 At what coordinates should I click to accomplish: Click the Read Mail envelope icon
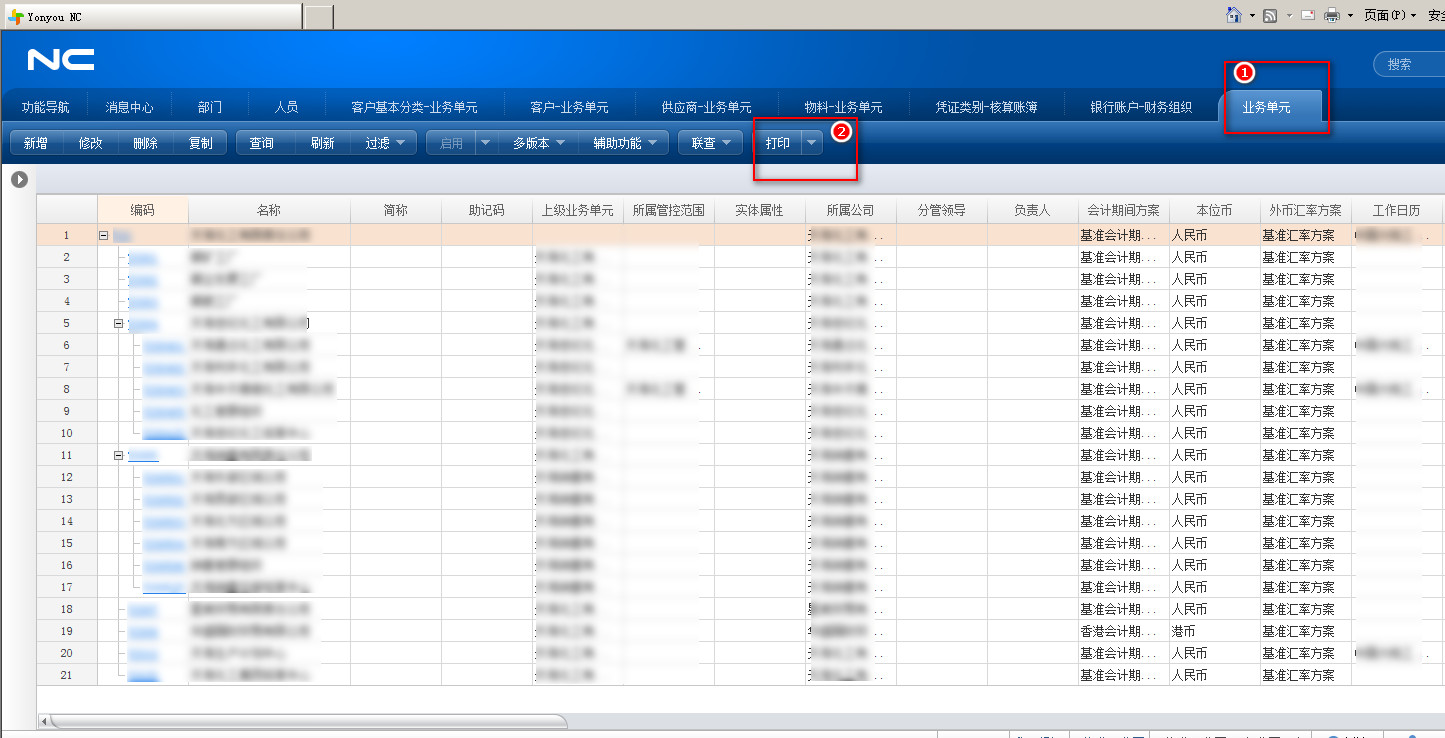click(x=1307, y=15)
